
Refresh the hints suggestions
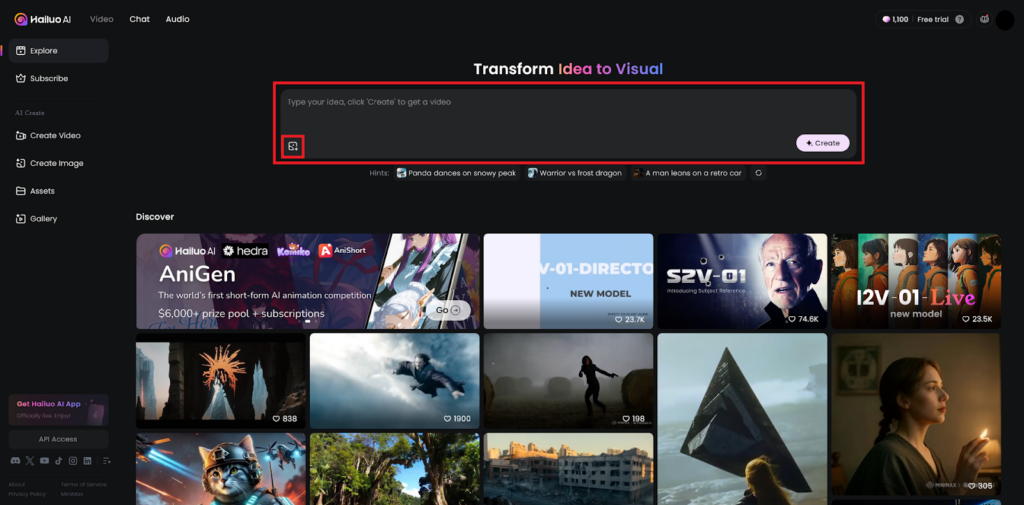[758, 173]
